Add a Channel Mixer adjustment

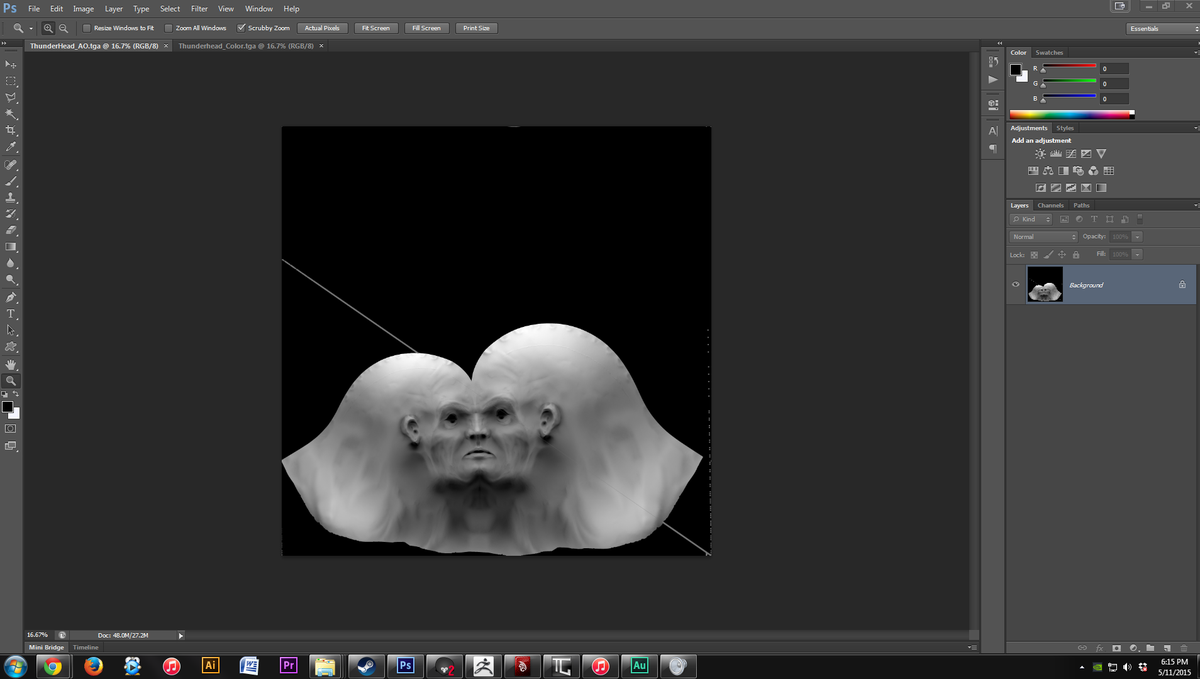click(1093, 171)
